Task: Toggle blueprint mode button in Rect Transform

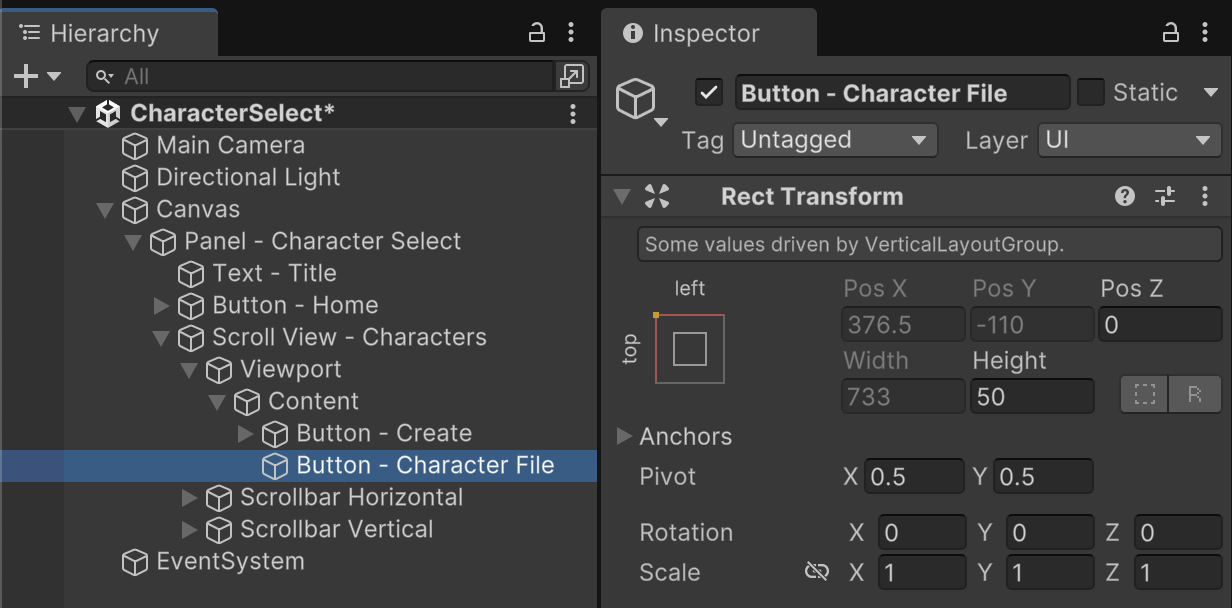Action: (1144, 396)
